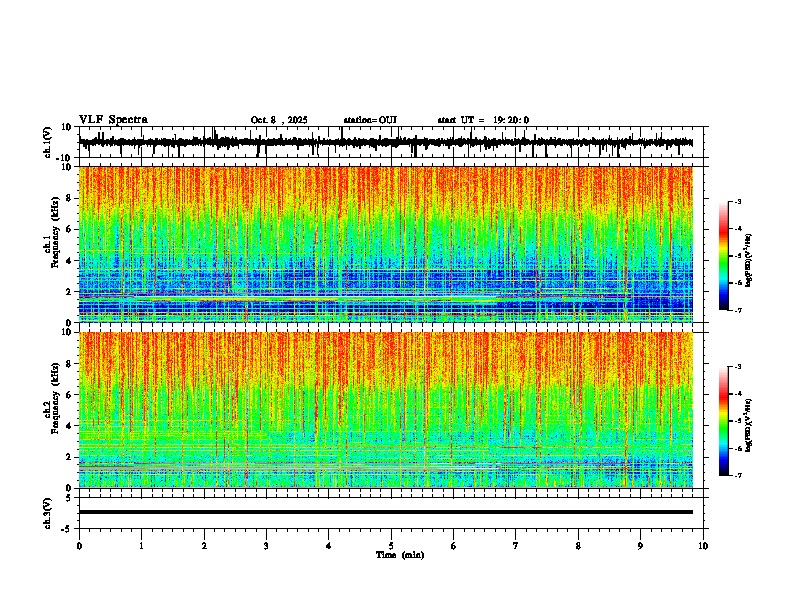Click time axis tick label "6"
This screenshot has height=612, width=792.
[454, 546]
